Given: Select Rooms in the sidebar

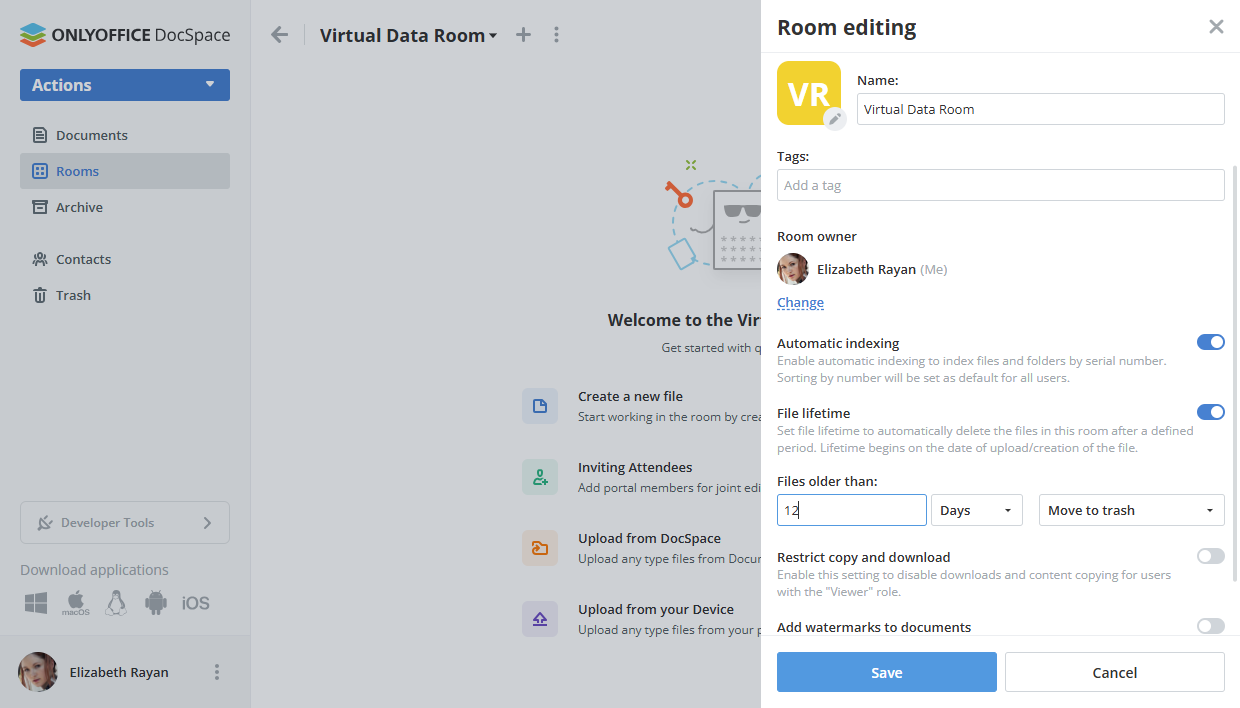Looking at the screenshot, I should (125, 171).
